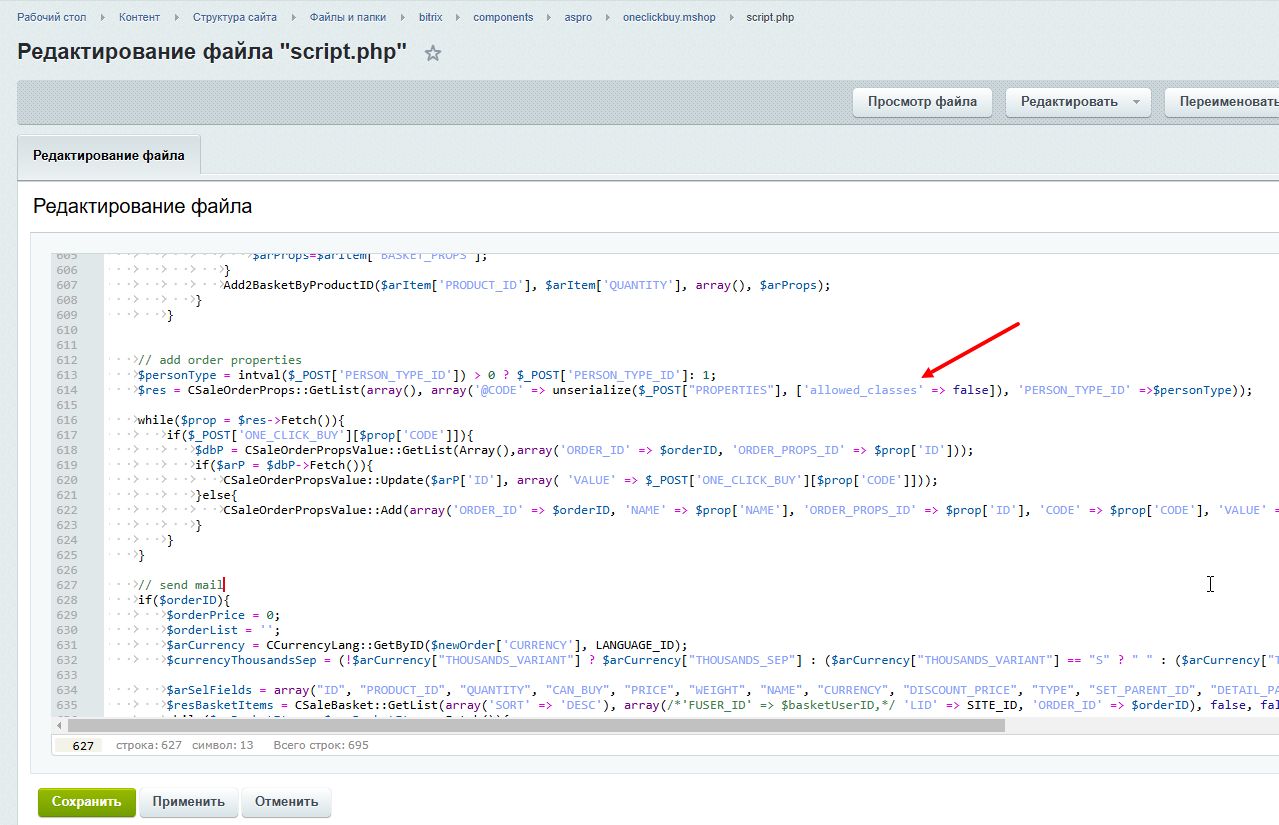Add page to favorites with star icon
The width and height of the screenshot is (1279, 825).
[432, 54]
